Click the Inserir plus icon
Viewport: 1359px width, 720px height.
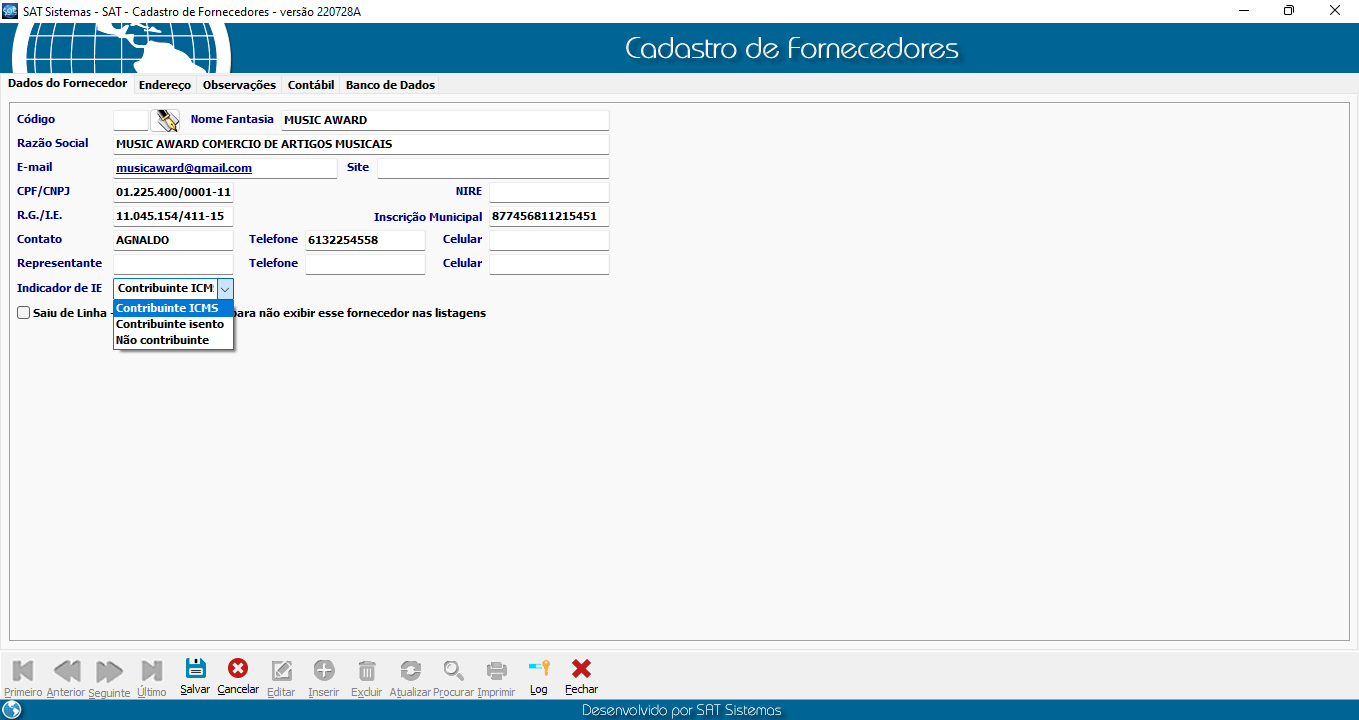(x=324, y=671)
